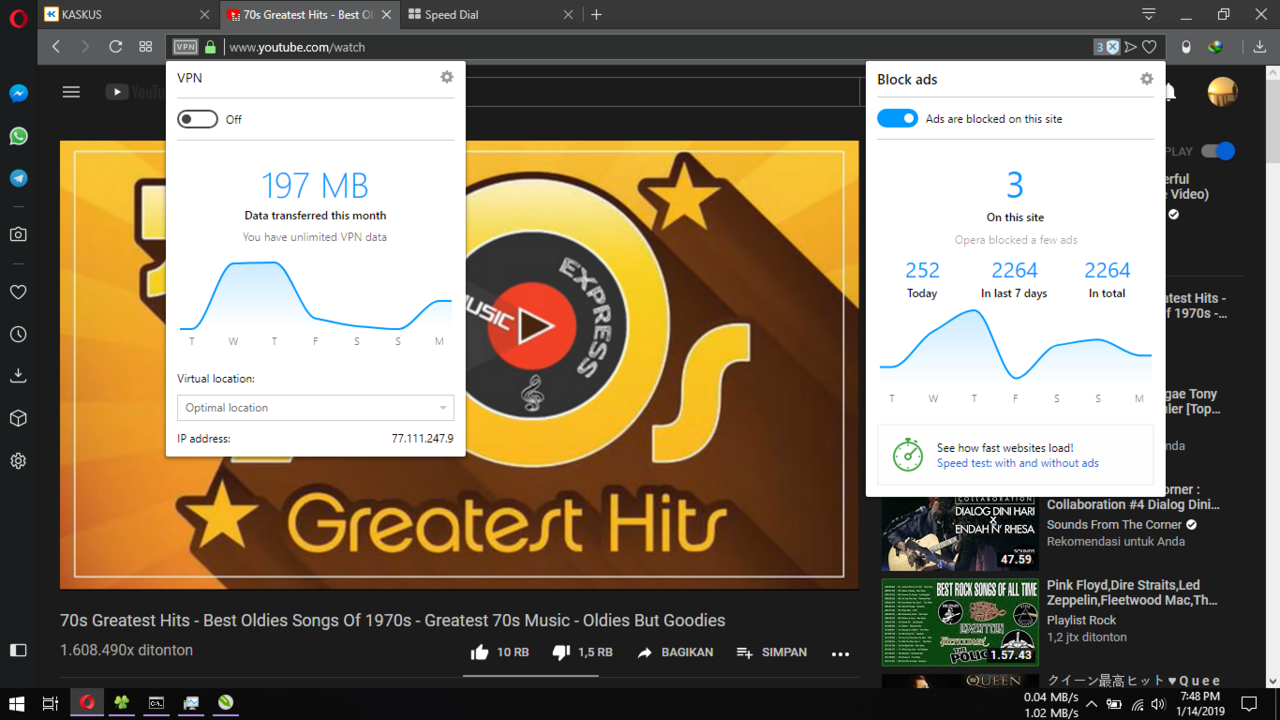Open WhatsApp in the Opera sidebar

point(18,136)
